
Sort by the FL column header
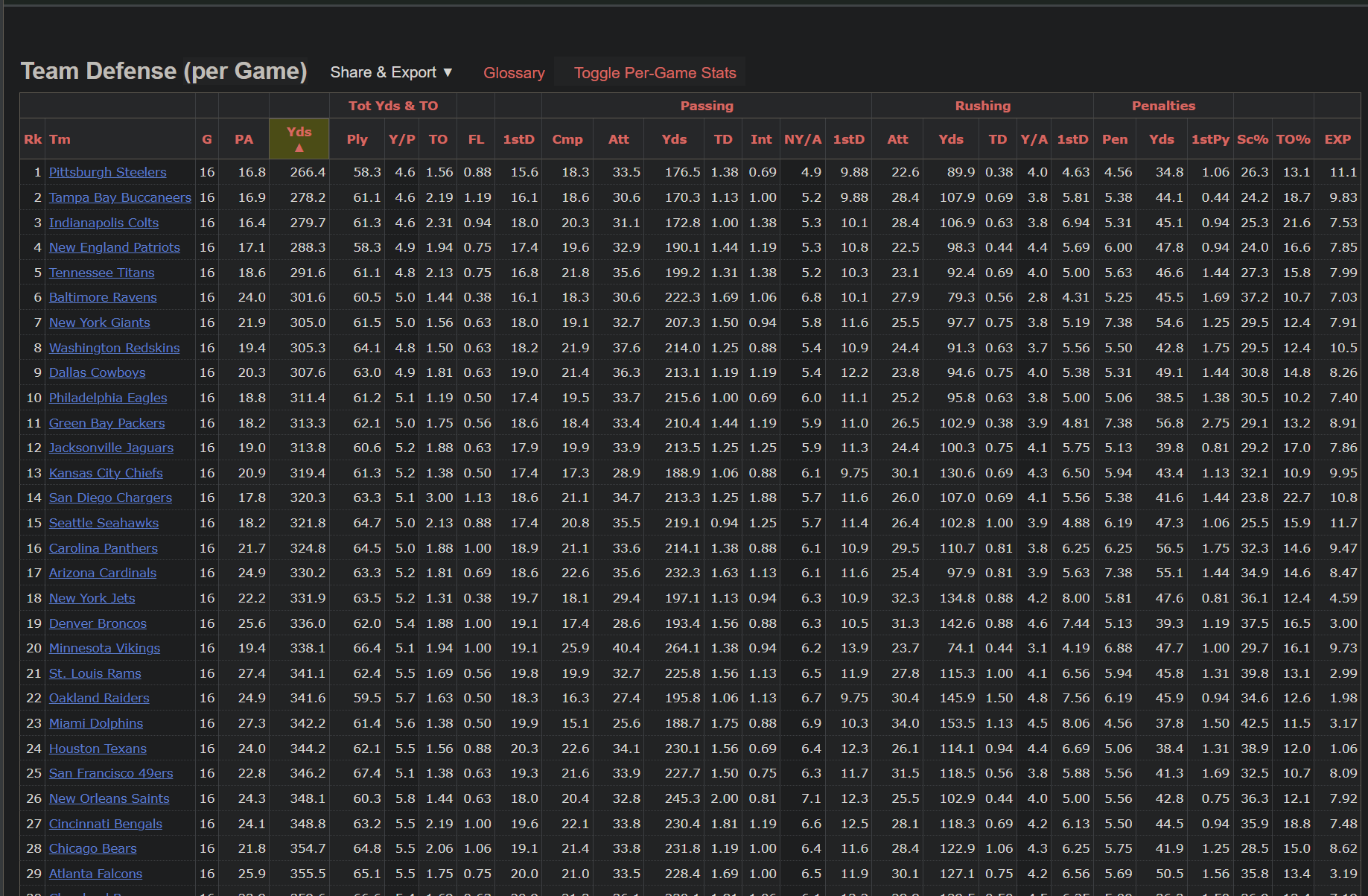tap(476, 139)
